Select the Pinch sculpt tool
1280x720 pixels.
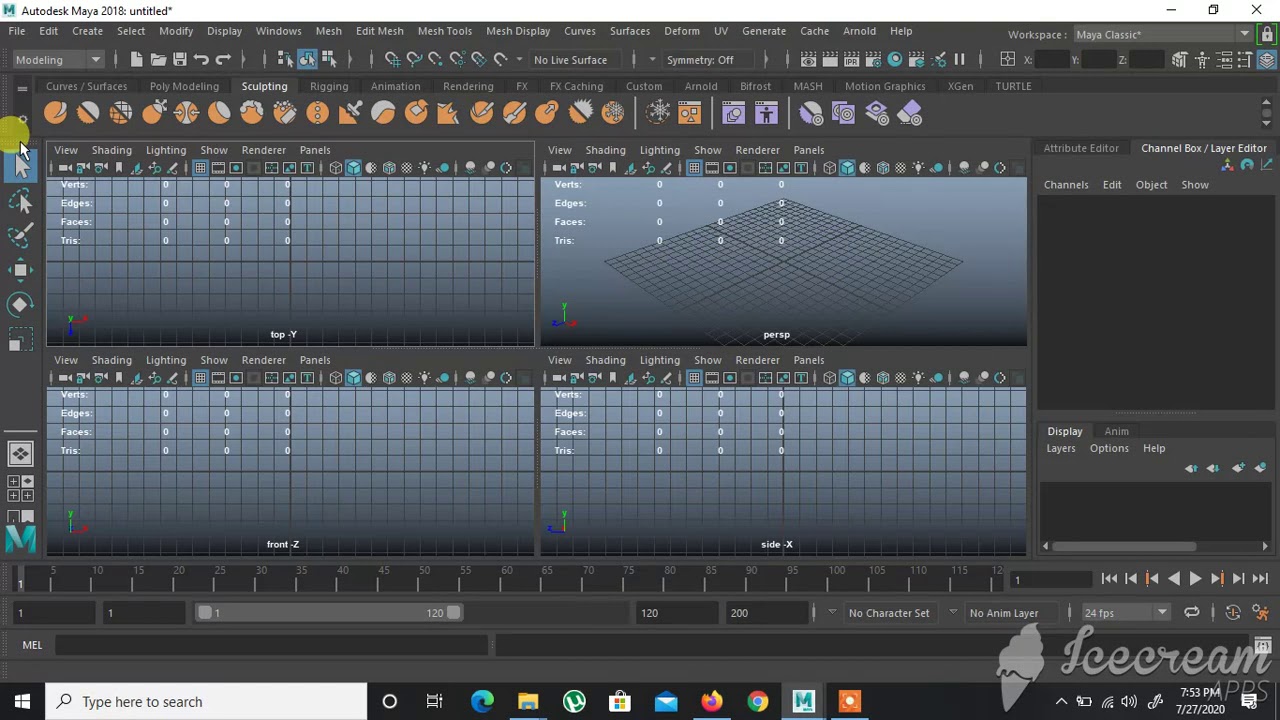pos(186,113)
